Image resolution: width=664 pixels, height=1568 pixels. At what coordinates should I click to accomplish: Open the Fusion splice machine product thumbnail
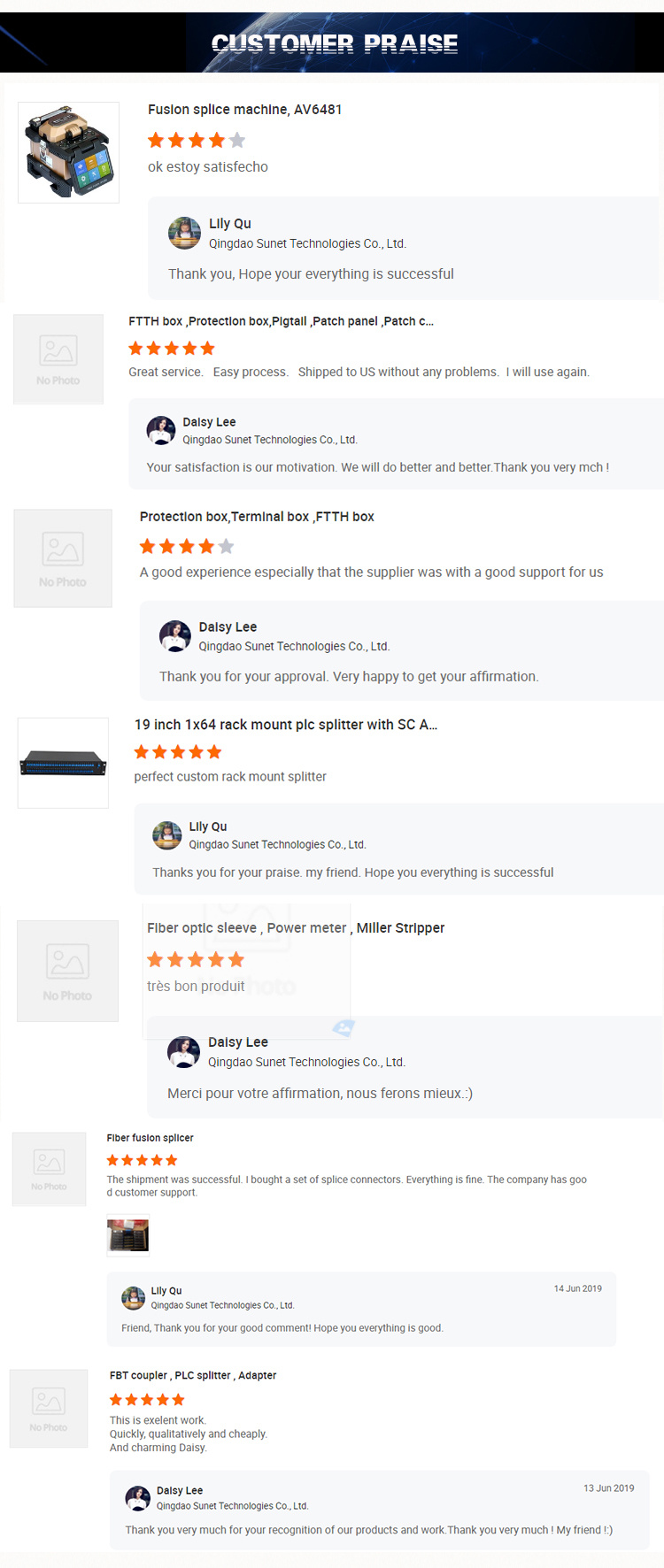coord(69,152)
